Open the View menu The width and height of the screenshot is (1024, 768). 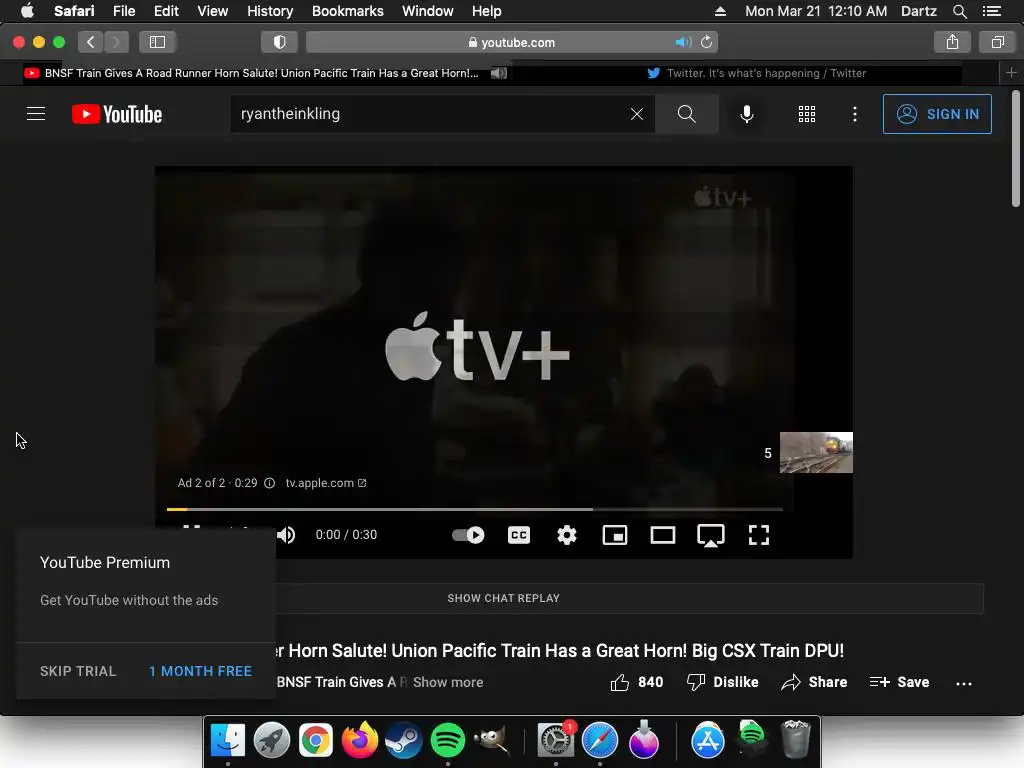point(213,11)
